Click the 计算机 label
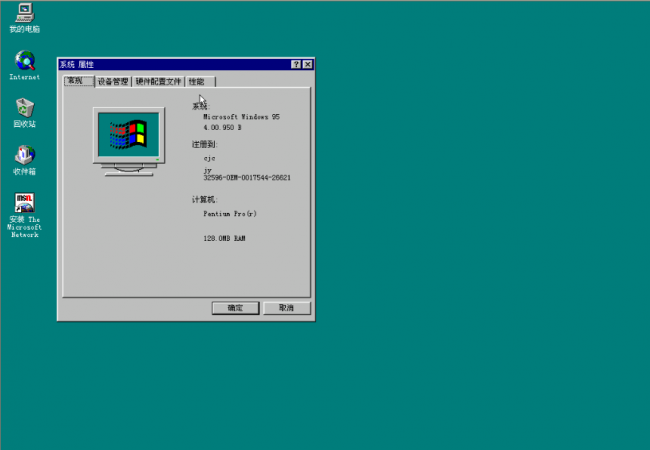This screenshot has width=650, height=450. [x=204, y=200]
